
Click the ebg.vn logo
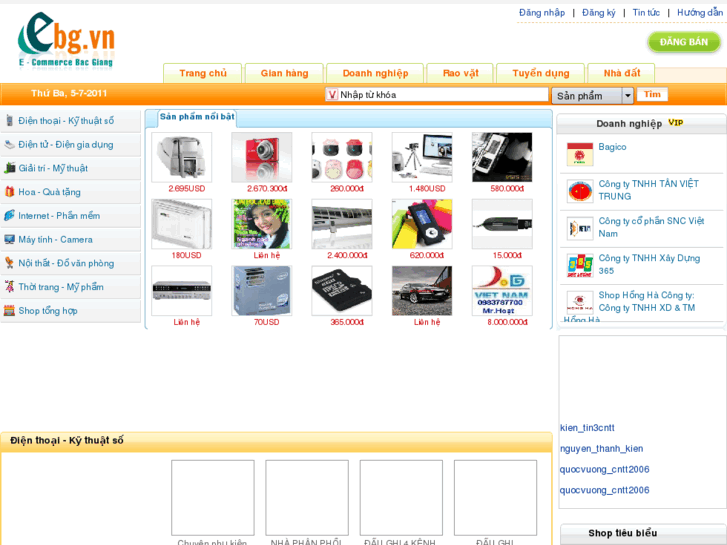click(66, 40)
